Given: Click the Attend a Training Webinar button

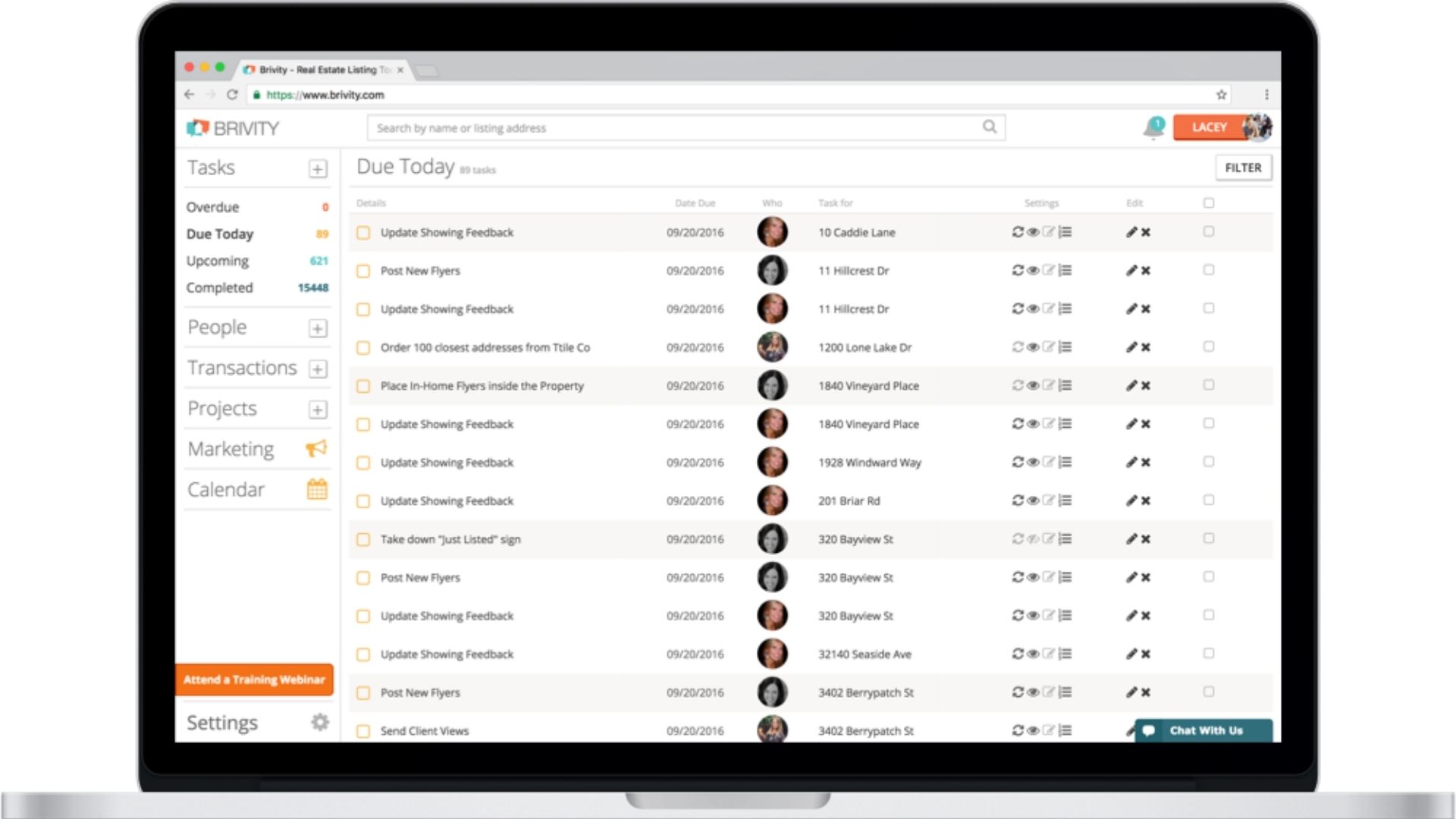Looking at the screenshot, I should tap(253, 679).
